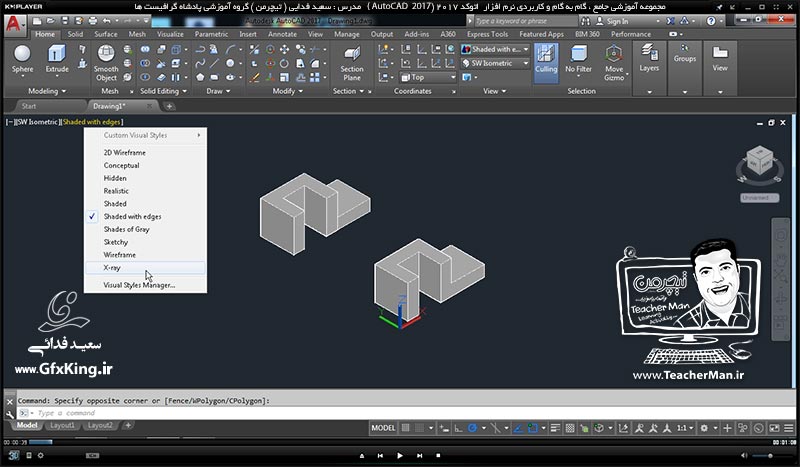Toggle Ortho mode in status bar
The width and height of the screenshot is (800, 467).
click(x=458, y=428)
